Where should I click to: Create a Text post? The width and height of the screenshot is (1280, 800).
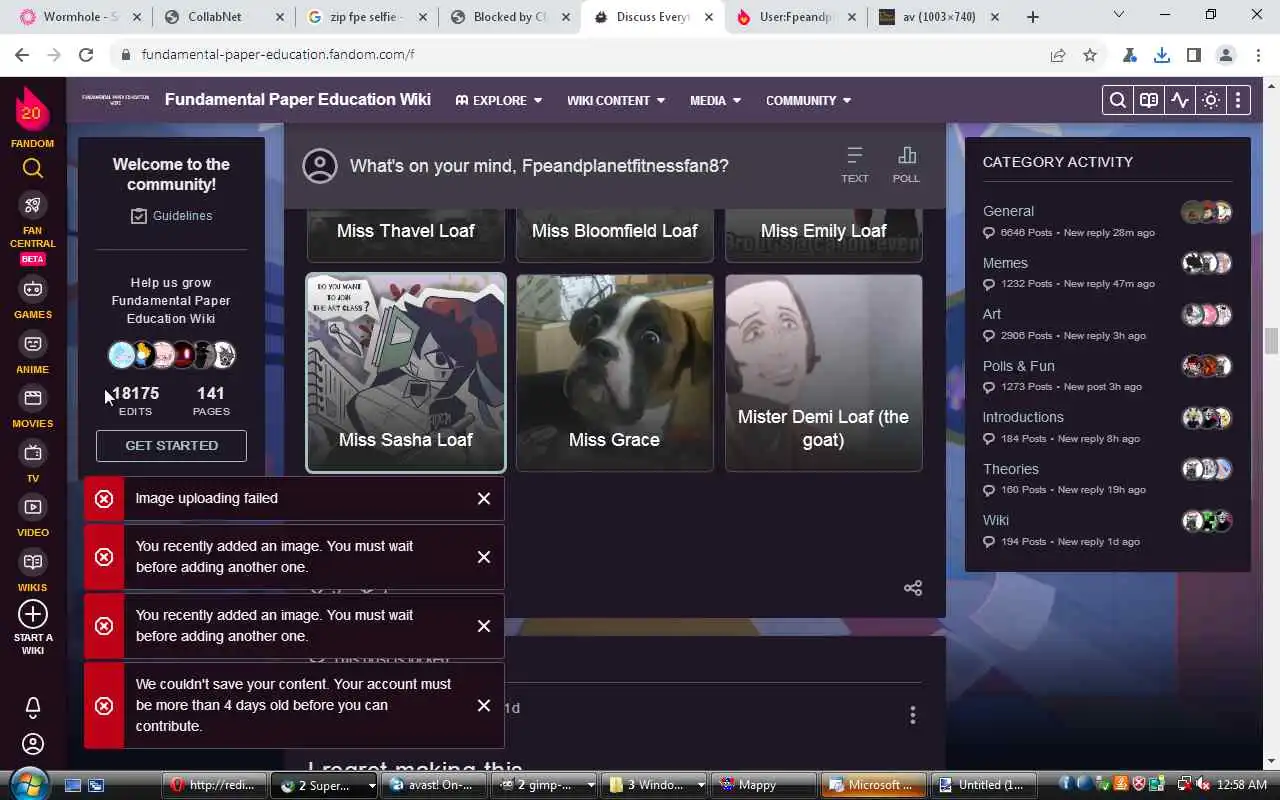point(855,165)
